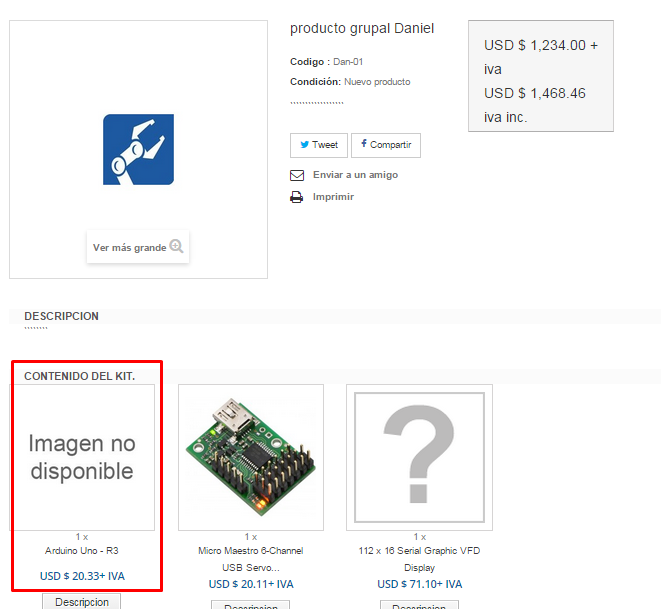
Task: Click the Facebook f icon
Action: [364, 144]
